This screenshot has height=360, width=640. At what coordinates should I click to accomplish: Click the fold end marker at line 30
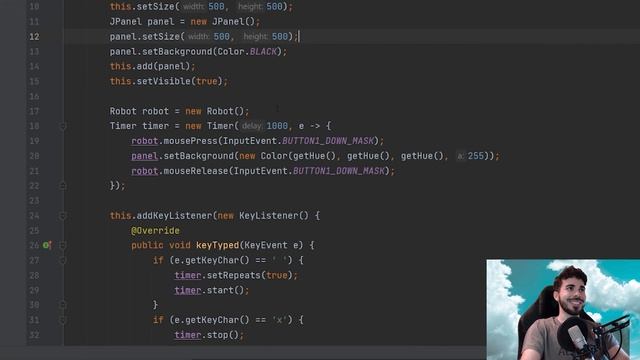pos(63,305)
